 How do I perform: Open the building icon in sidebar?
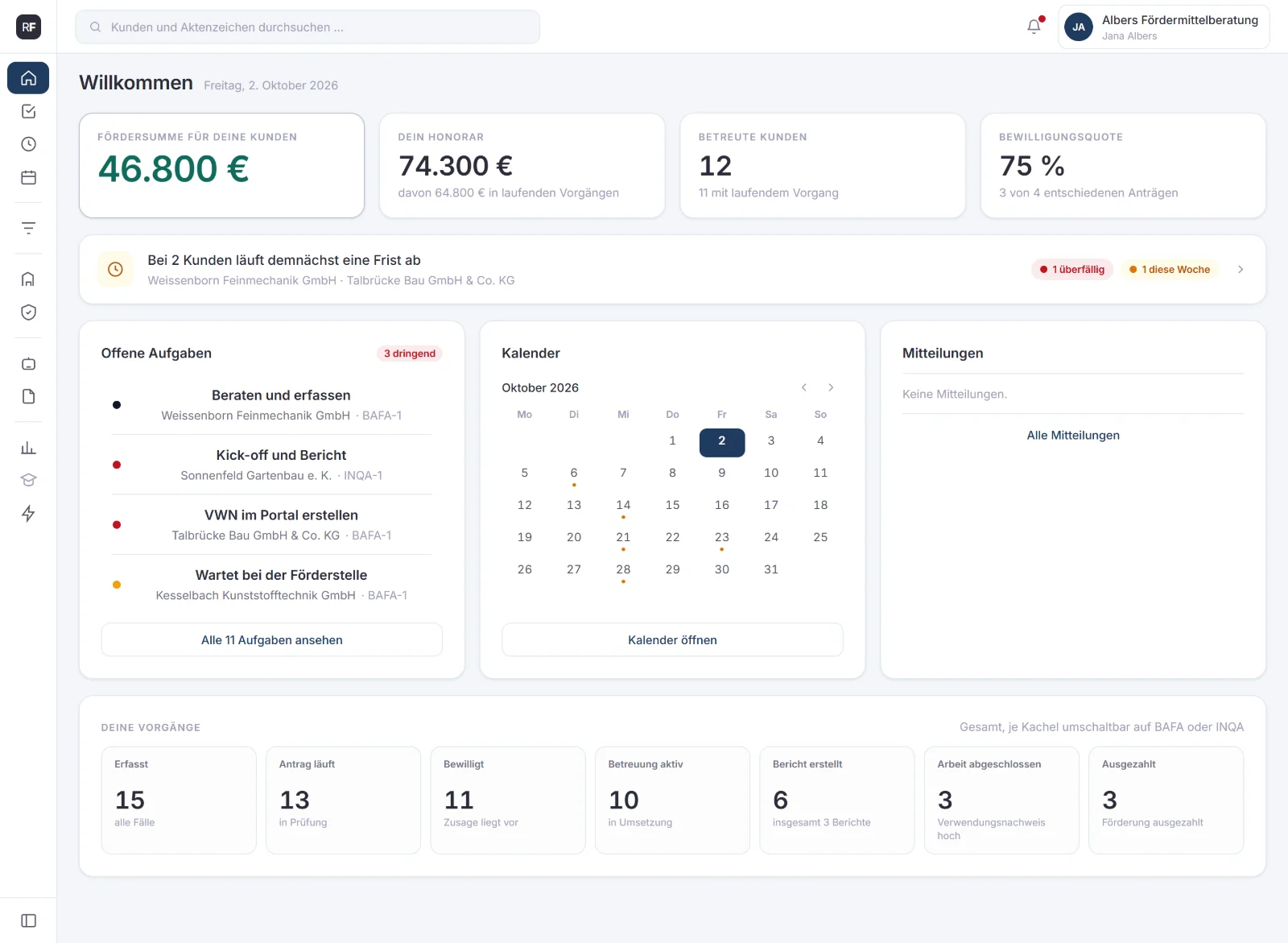coord(28,279)
